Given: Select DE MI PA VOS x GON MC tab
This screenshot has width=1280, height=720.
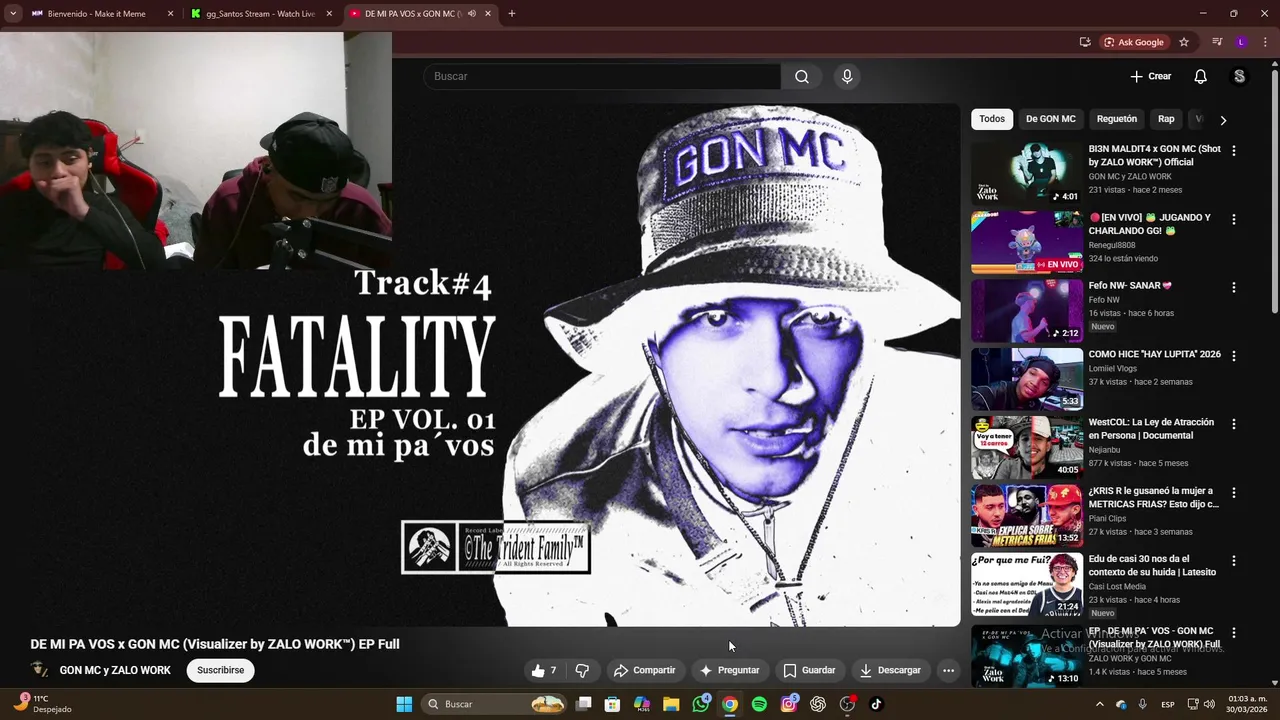Looking at the screenshot, I should pyautogui.click(x=420, y=14).
